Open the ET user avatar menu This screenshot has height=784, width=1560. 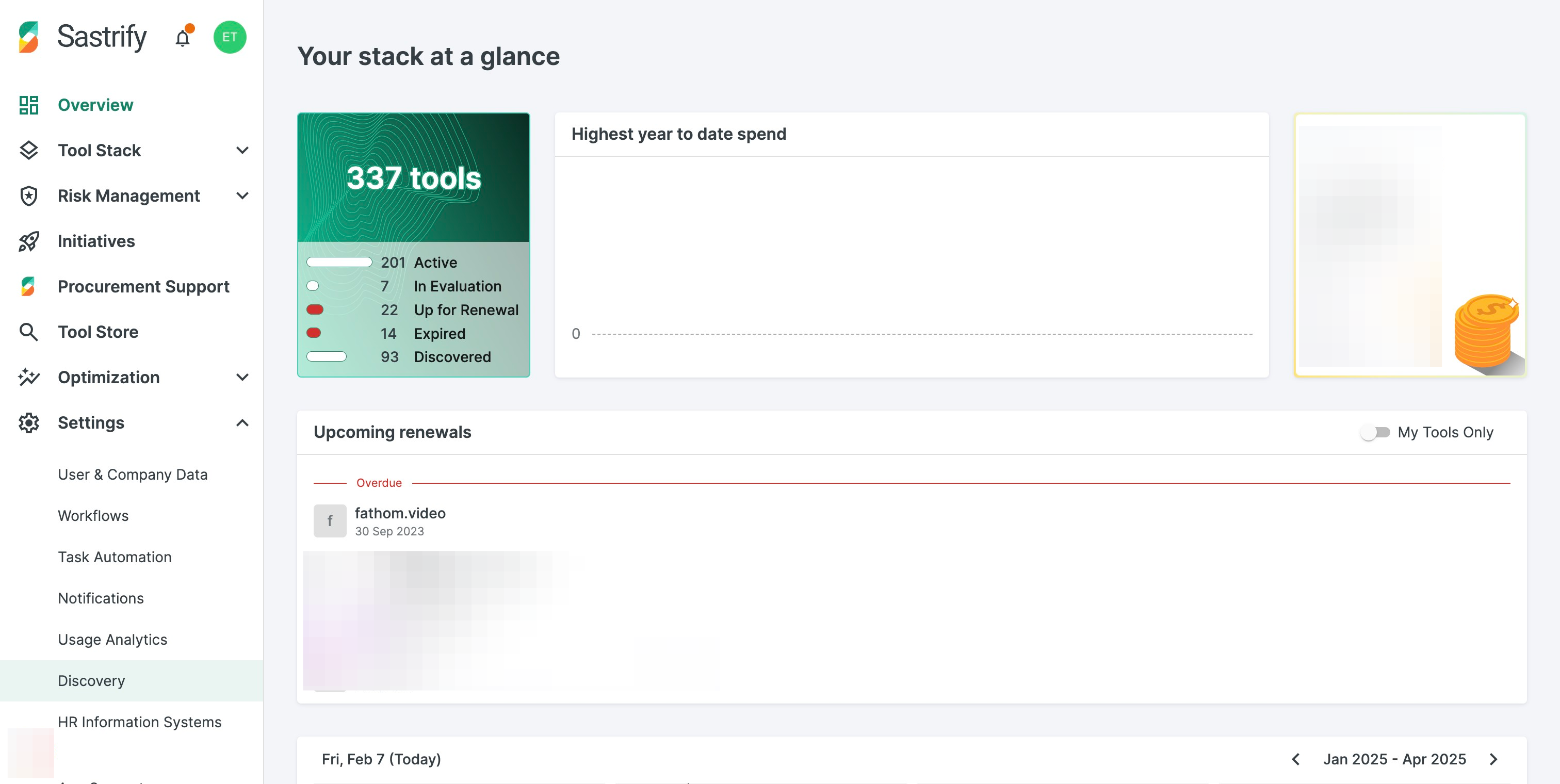click(230, 37)
